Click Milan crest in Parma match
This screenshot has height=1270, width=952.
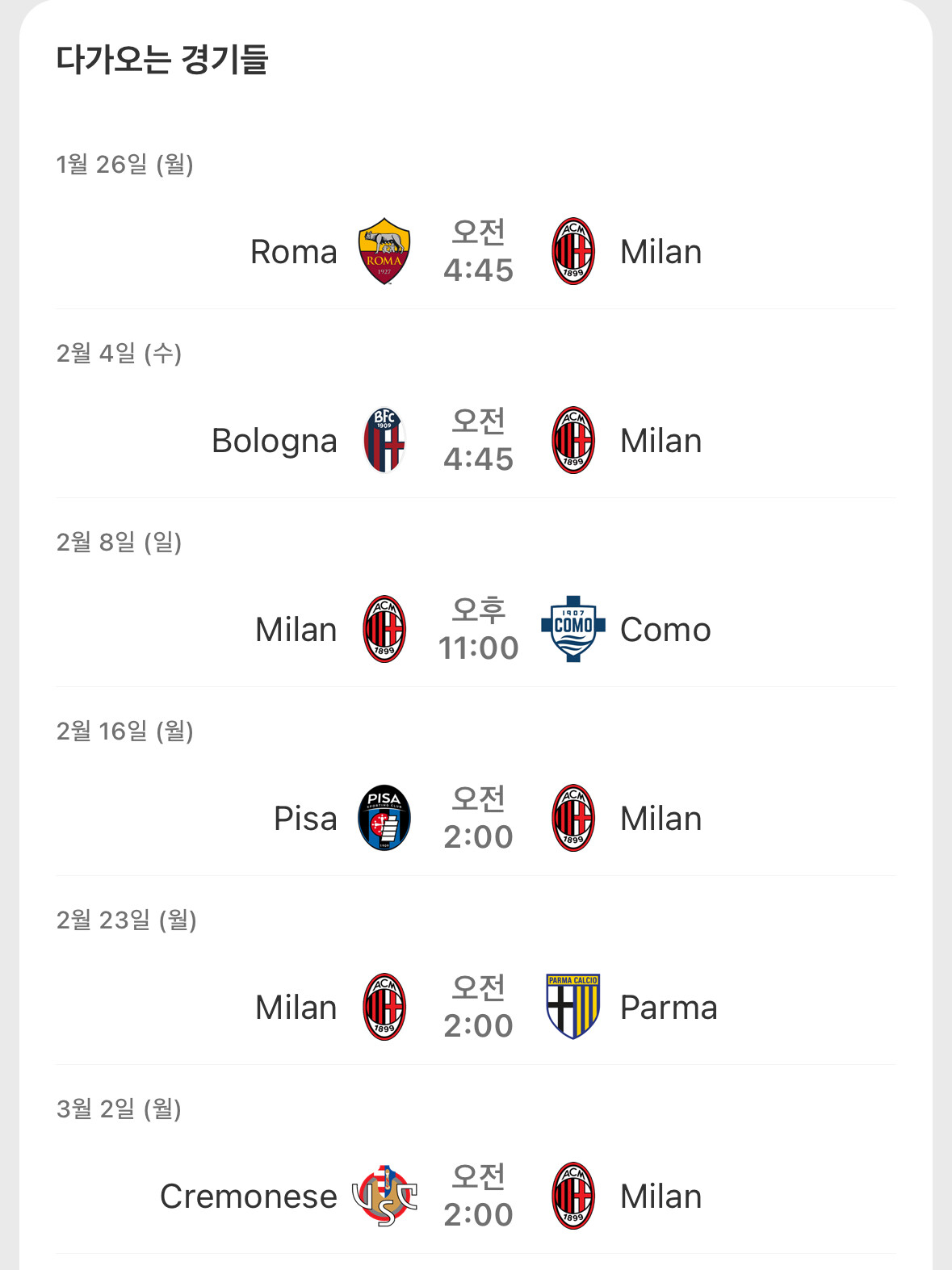coord(384,1007)
